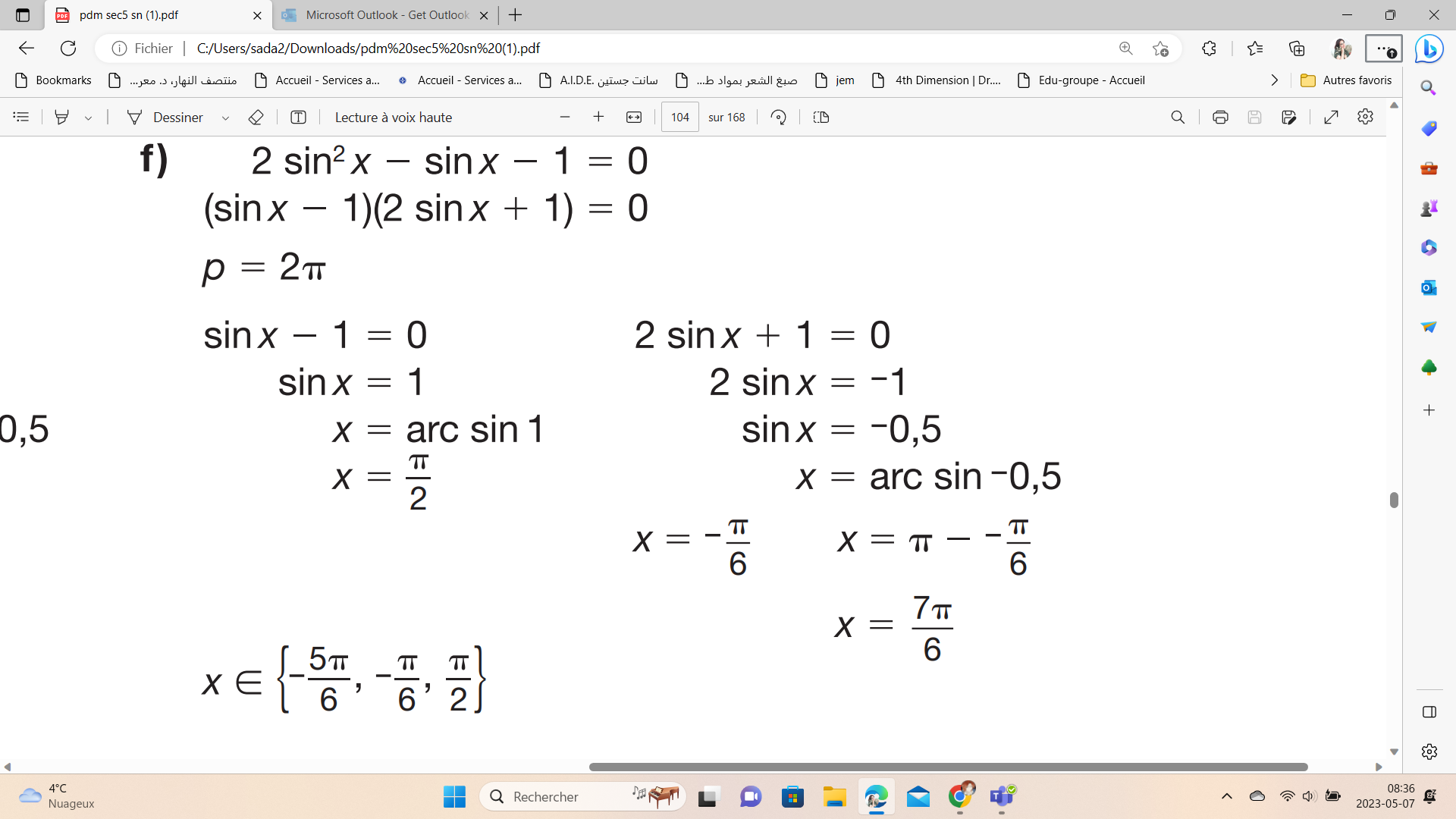Screen dimensions: 1456x819
Task: Show more bookmarks chevron
Action: (1275, 80)
